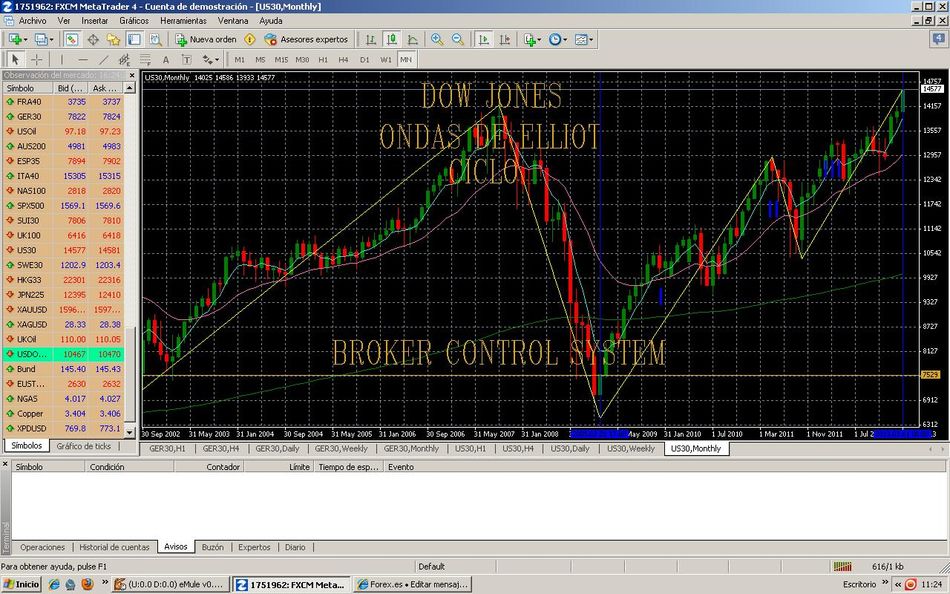
Task: Open the new chart dropdown arrow
Action: (x=26, y=40)
